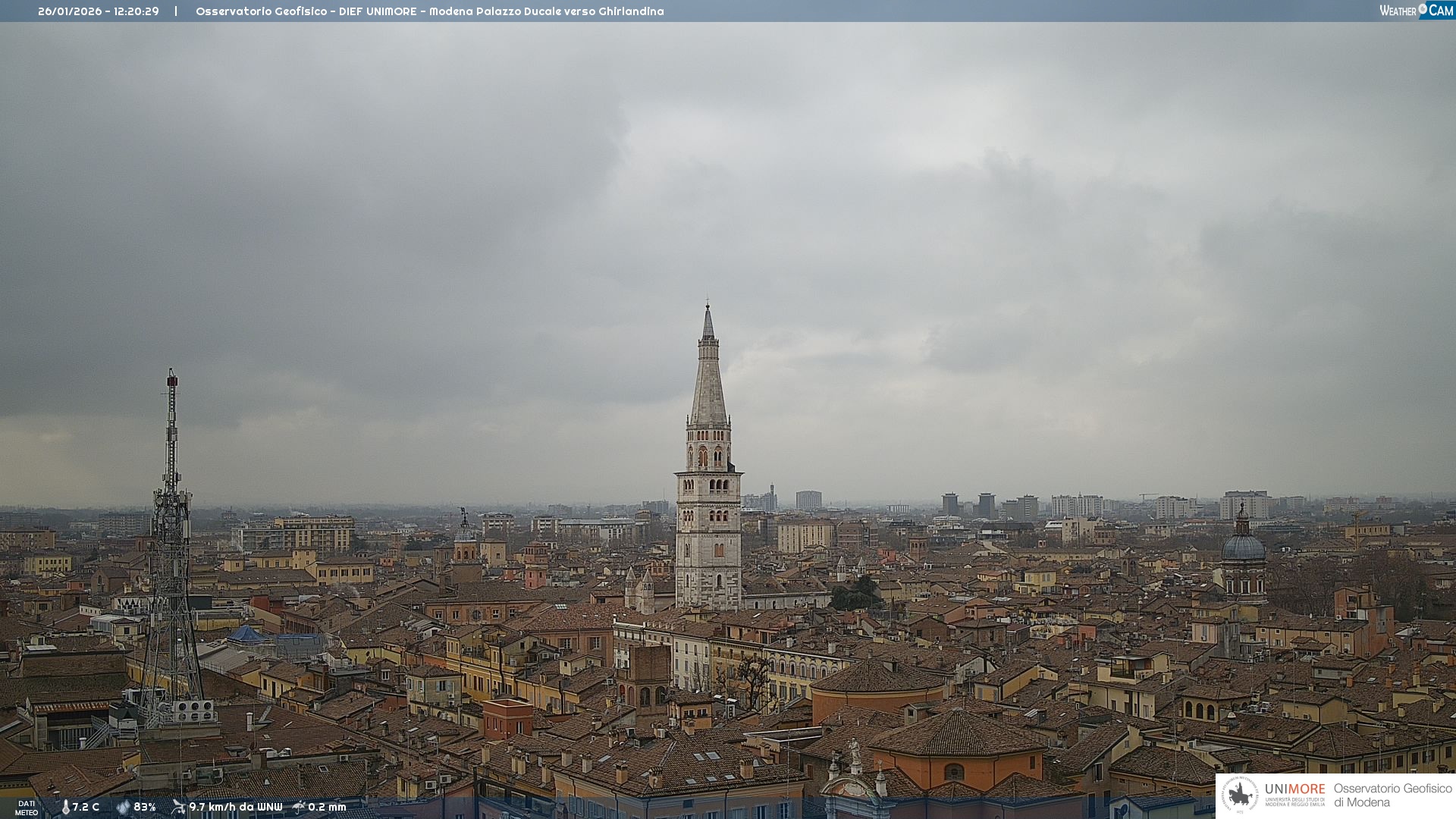Click the blue tarp-covered roof
The height and width of the screenshot is (819, 1456).
tap(246, 635)
